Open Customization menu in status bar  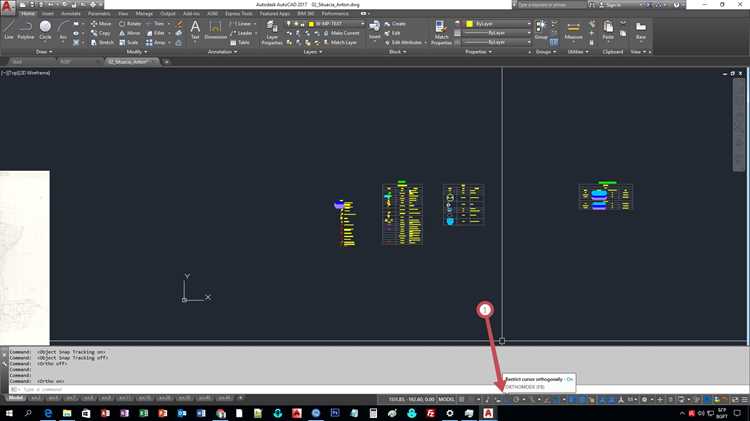point(744,399)
